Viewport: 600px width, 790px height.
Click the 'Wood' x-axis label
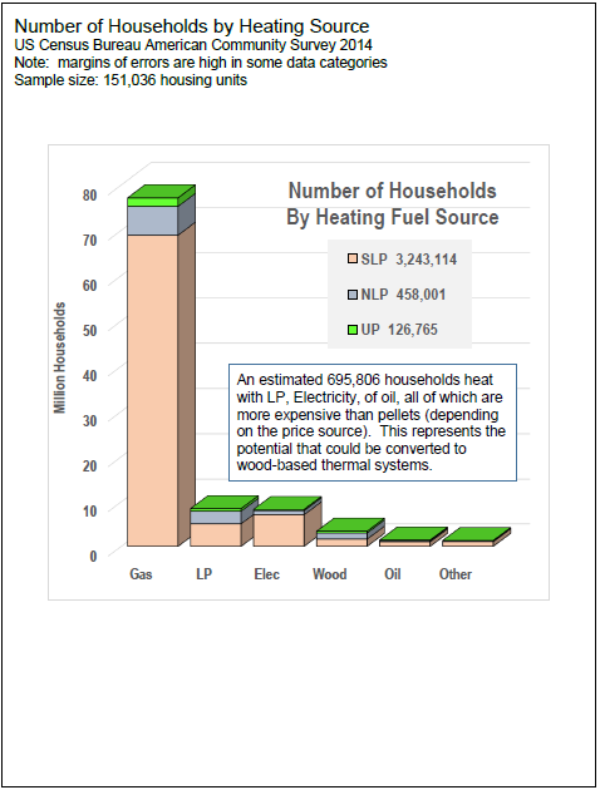[x=329, y=575]
